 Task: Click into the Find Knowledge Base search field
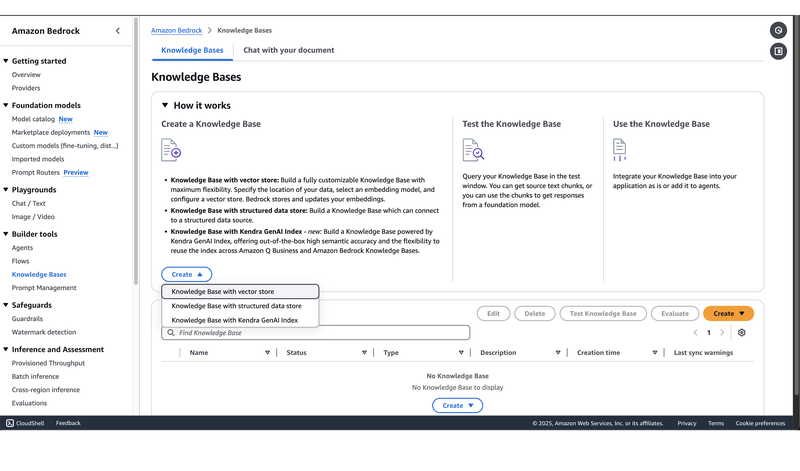tap(316, 333)
